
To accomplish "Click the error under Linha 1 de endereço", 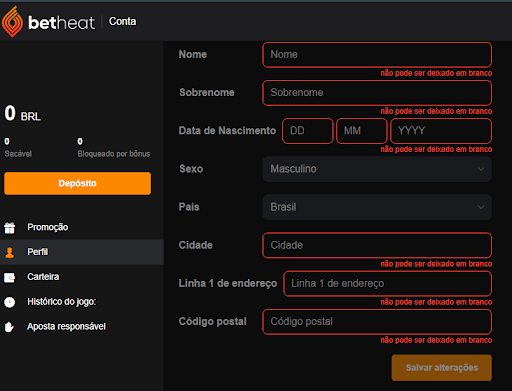I will (x=436, y=302).
